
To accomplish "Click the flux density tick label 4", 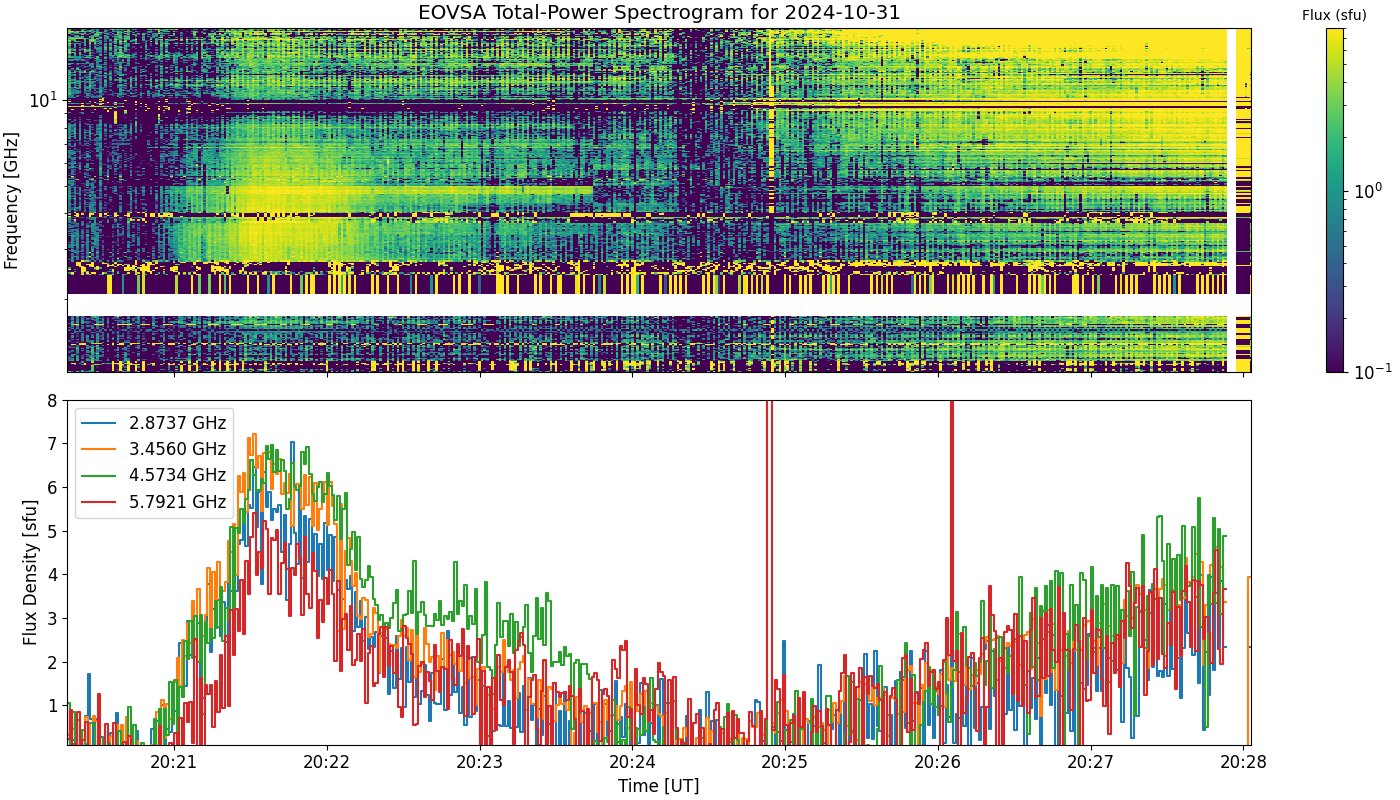I will tap(55, 575).
